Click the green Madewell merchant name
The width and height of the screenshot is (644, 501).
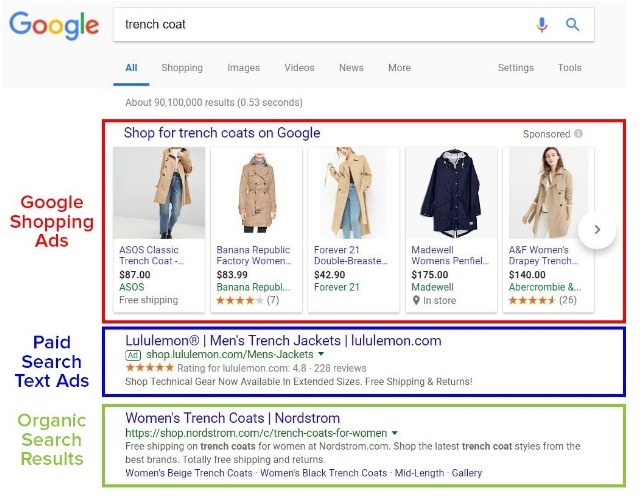coord(432,287)
